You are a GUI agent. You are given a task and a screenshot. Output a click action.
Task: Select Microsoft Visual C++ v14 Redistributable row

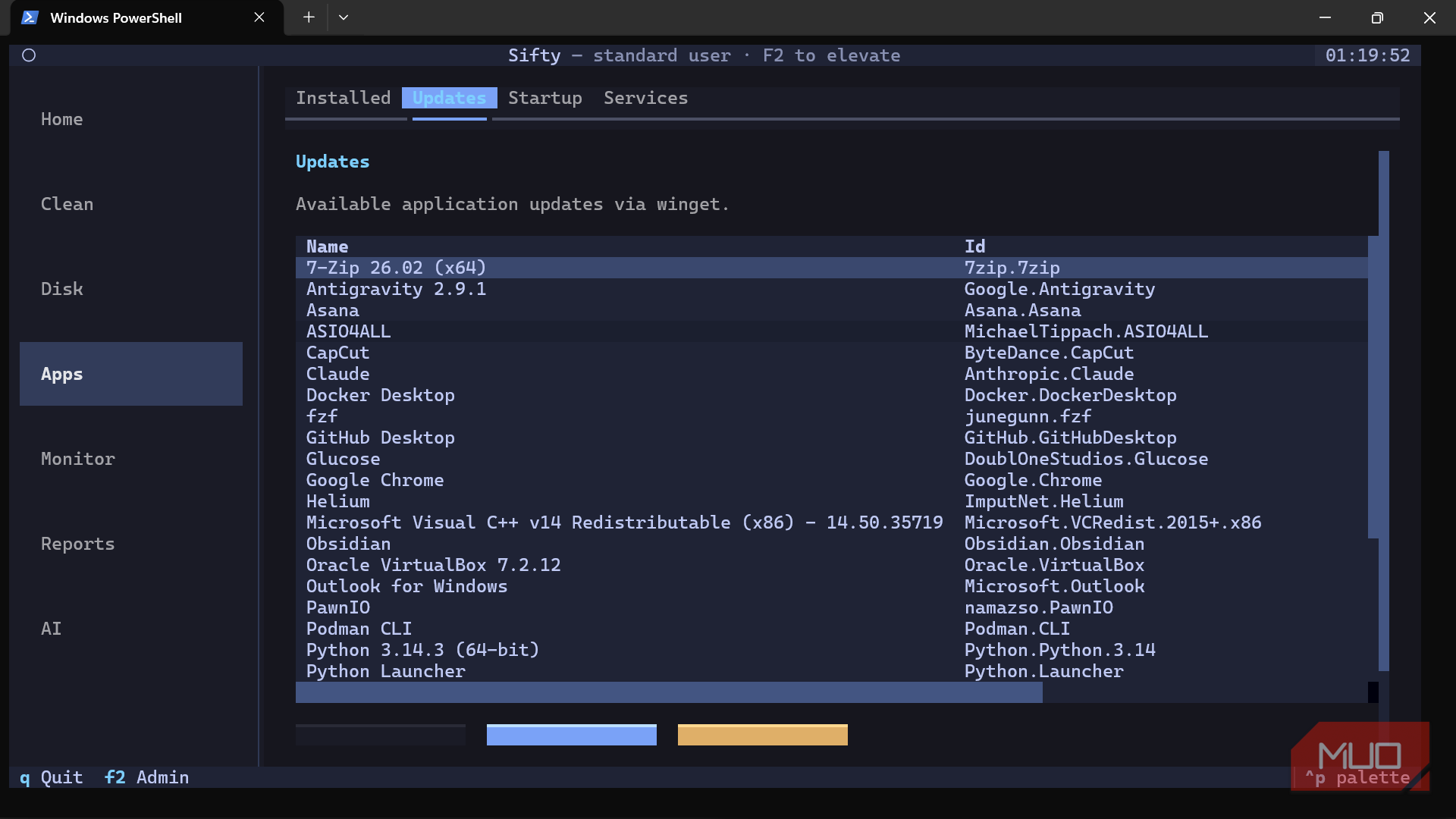pyautogui.click(x=832, y=522)
